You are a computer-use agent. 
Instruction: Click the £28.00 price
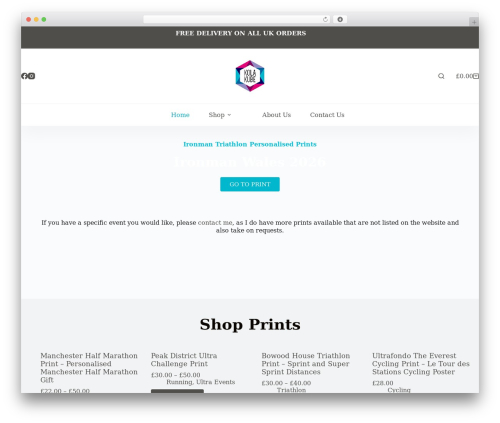(x=383, y=383)
